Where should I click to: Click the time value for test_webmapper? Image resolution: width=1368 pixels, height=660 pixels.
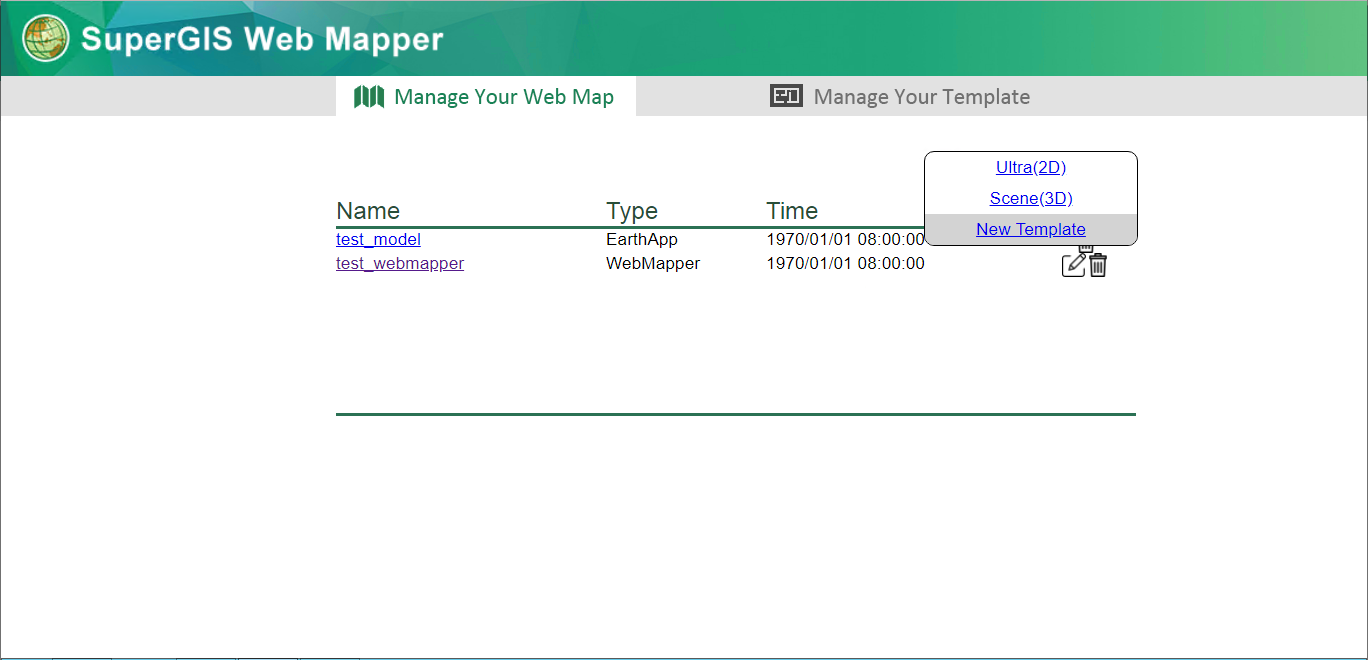click(845, 264)
